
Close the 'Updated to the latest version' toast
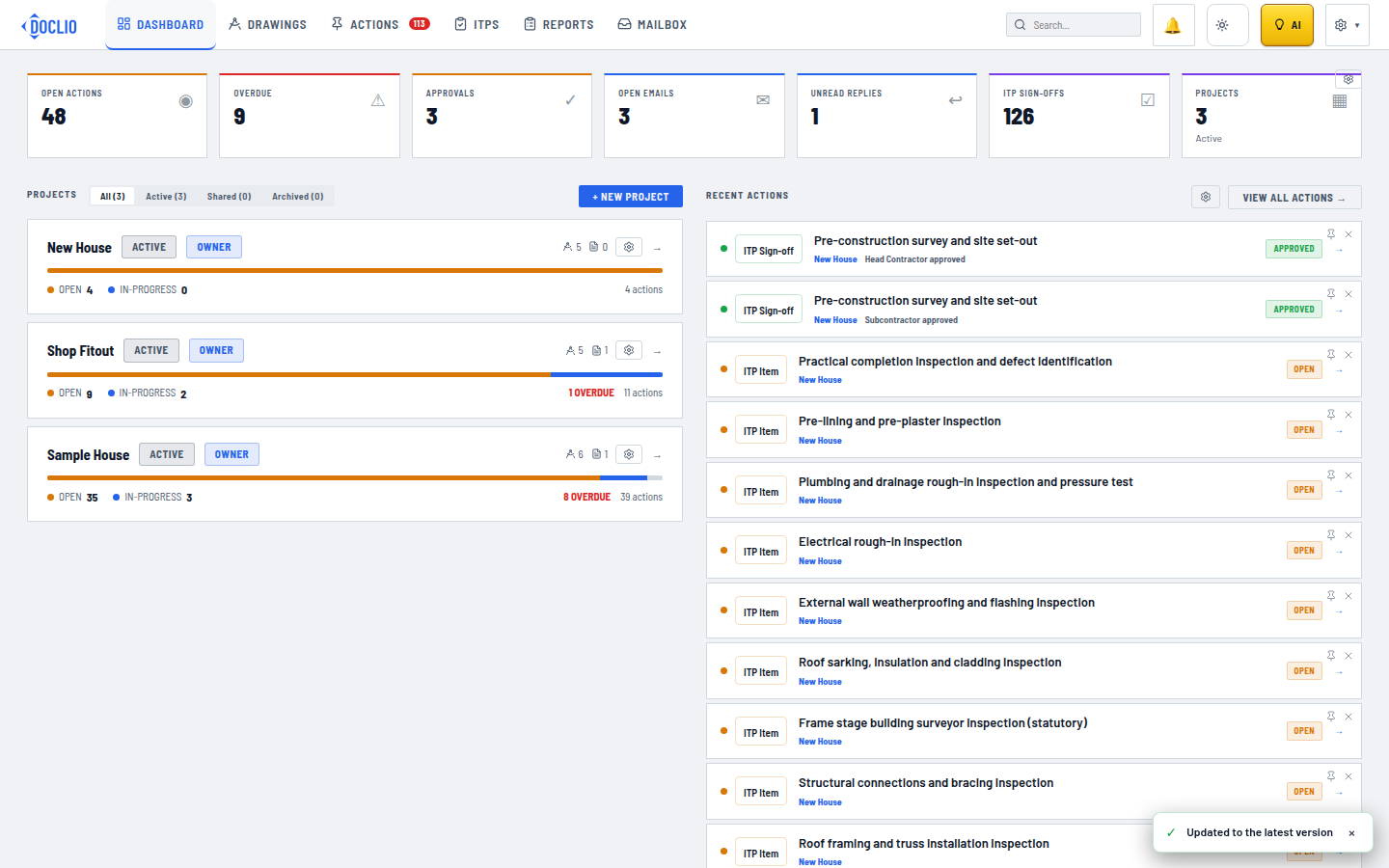tap(1351, 833)
